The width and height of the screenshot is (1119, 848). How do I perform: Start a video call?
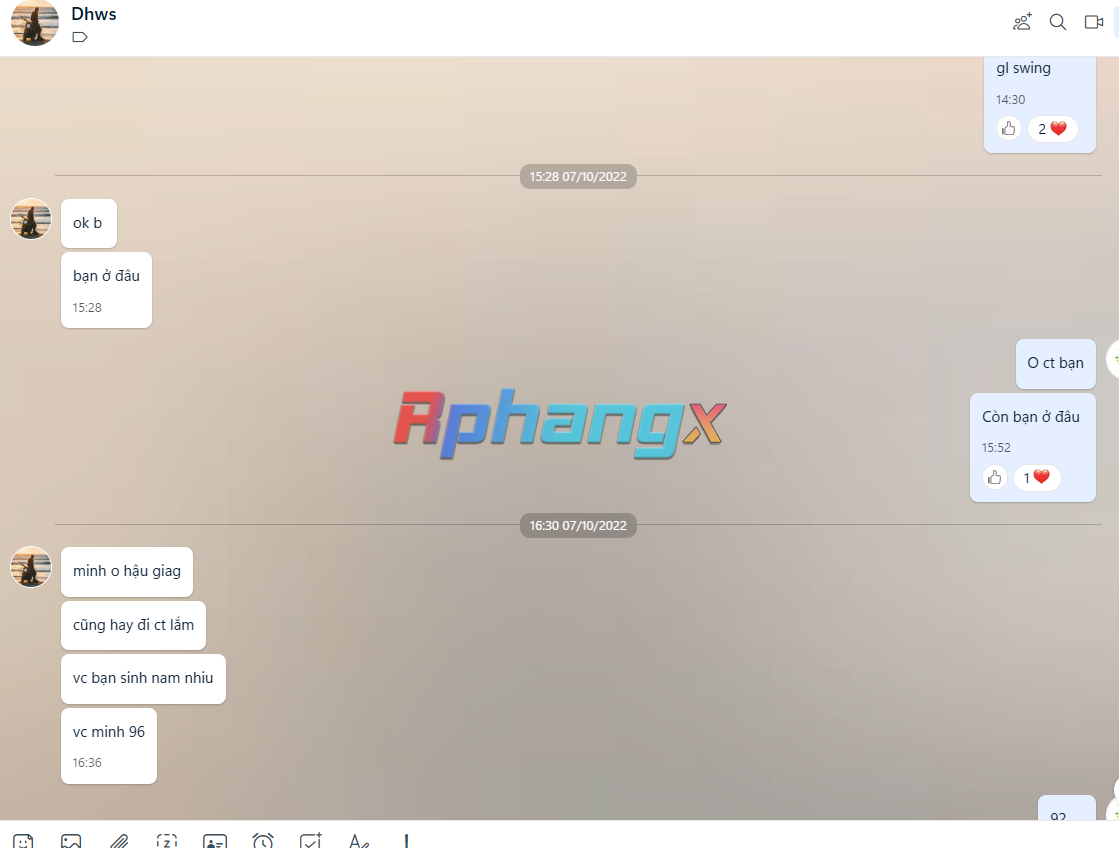[x=1094, y=22]
